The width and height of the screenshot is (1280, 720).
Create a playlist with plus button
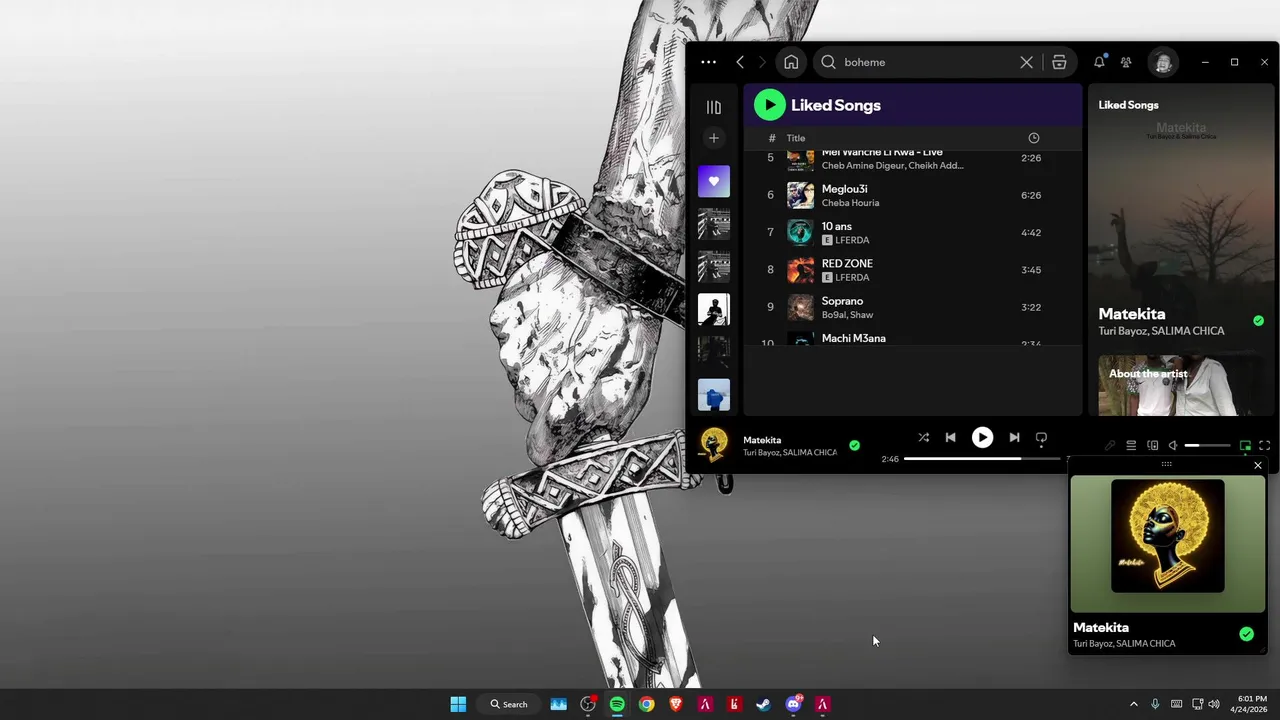(713, 138)
